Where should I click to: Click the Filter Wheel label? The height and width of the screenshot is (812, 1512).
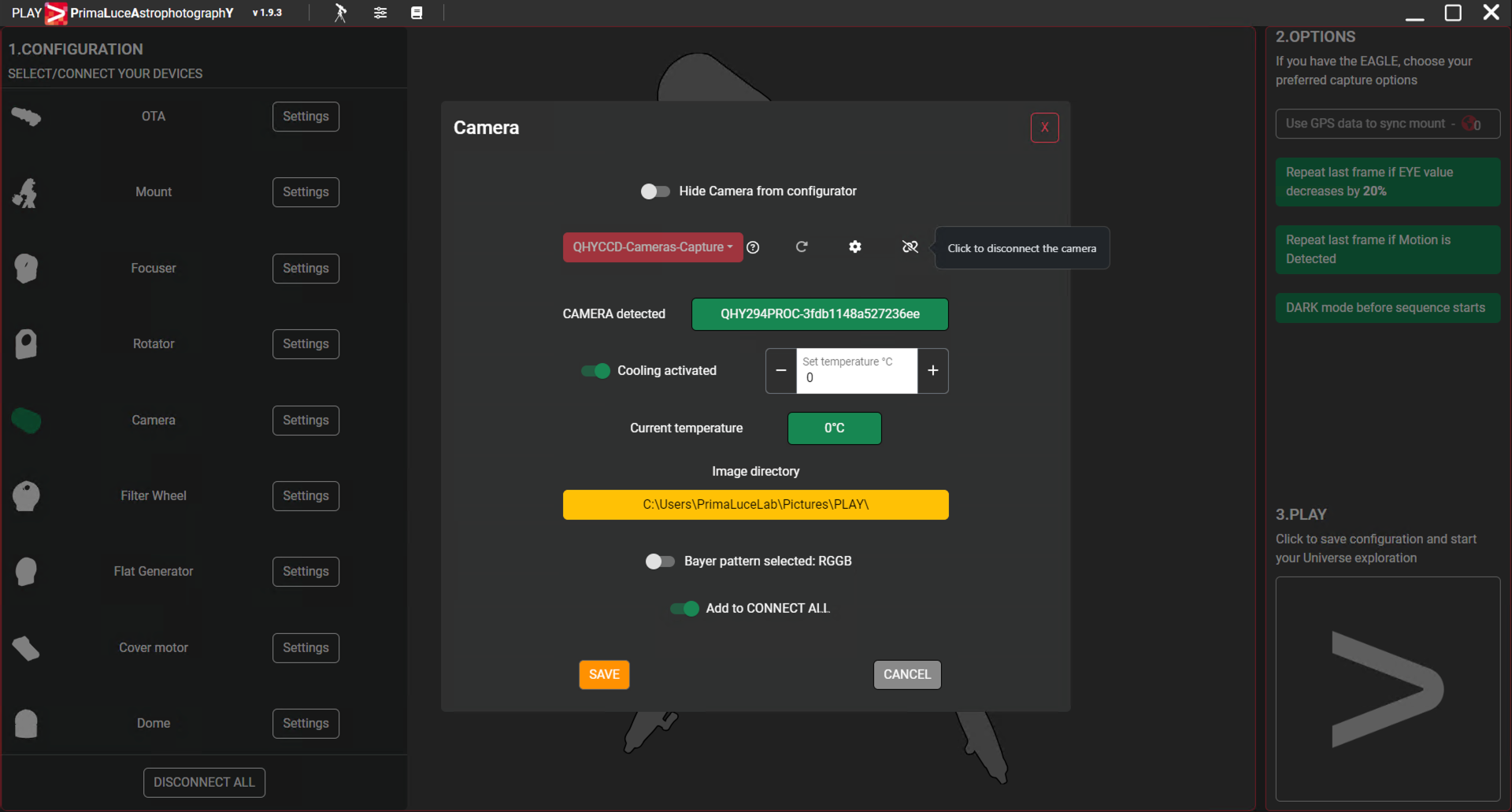[154, 496]
